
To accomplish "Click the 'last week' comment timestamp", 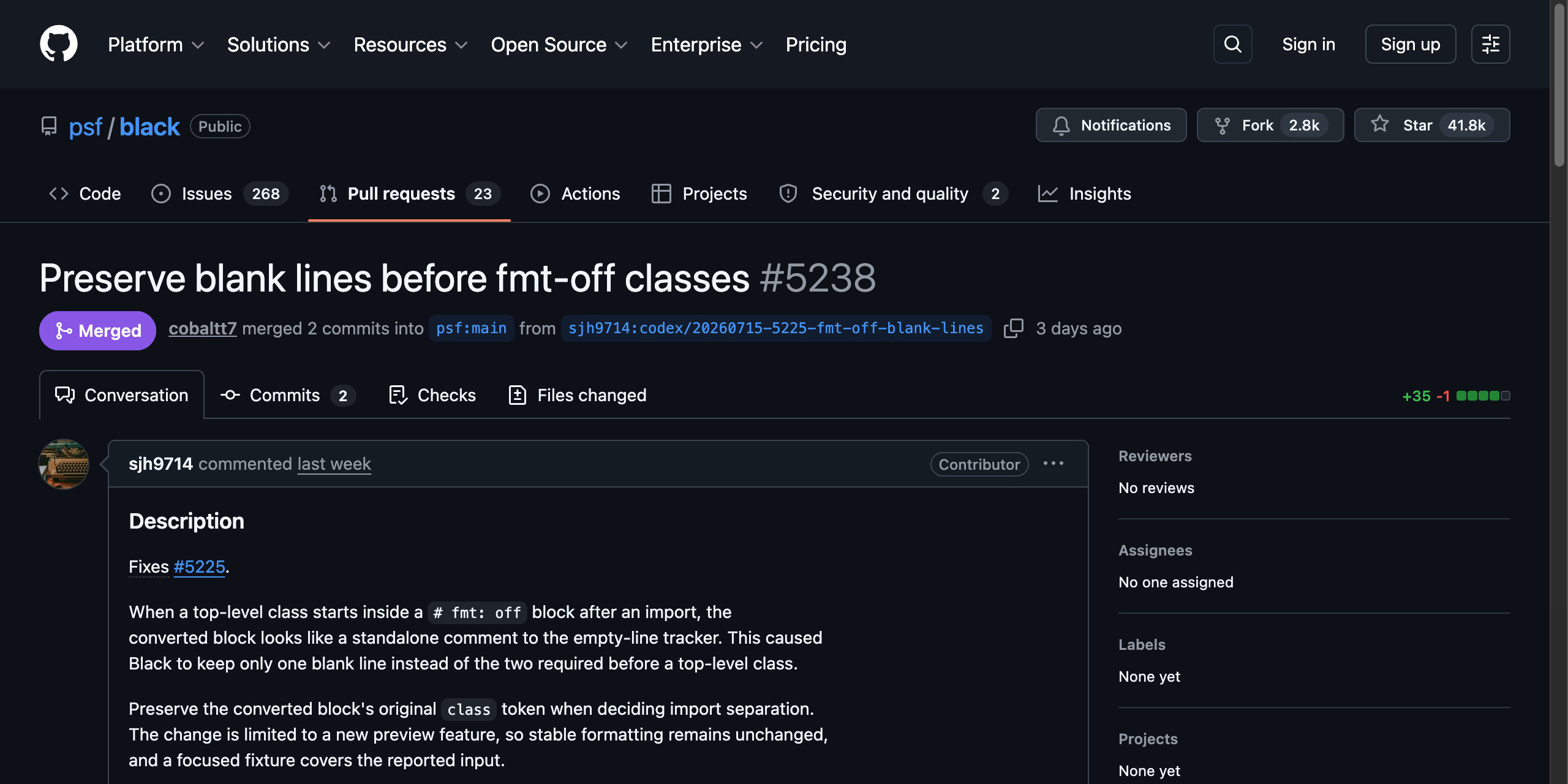I will 334,464.
